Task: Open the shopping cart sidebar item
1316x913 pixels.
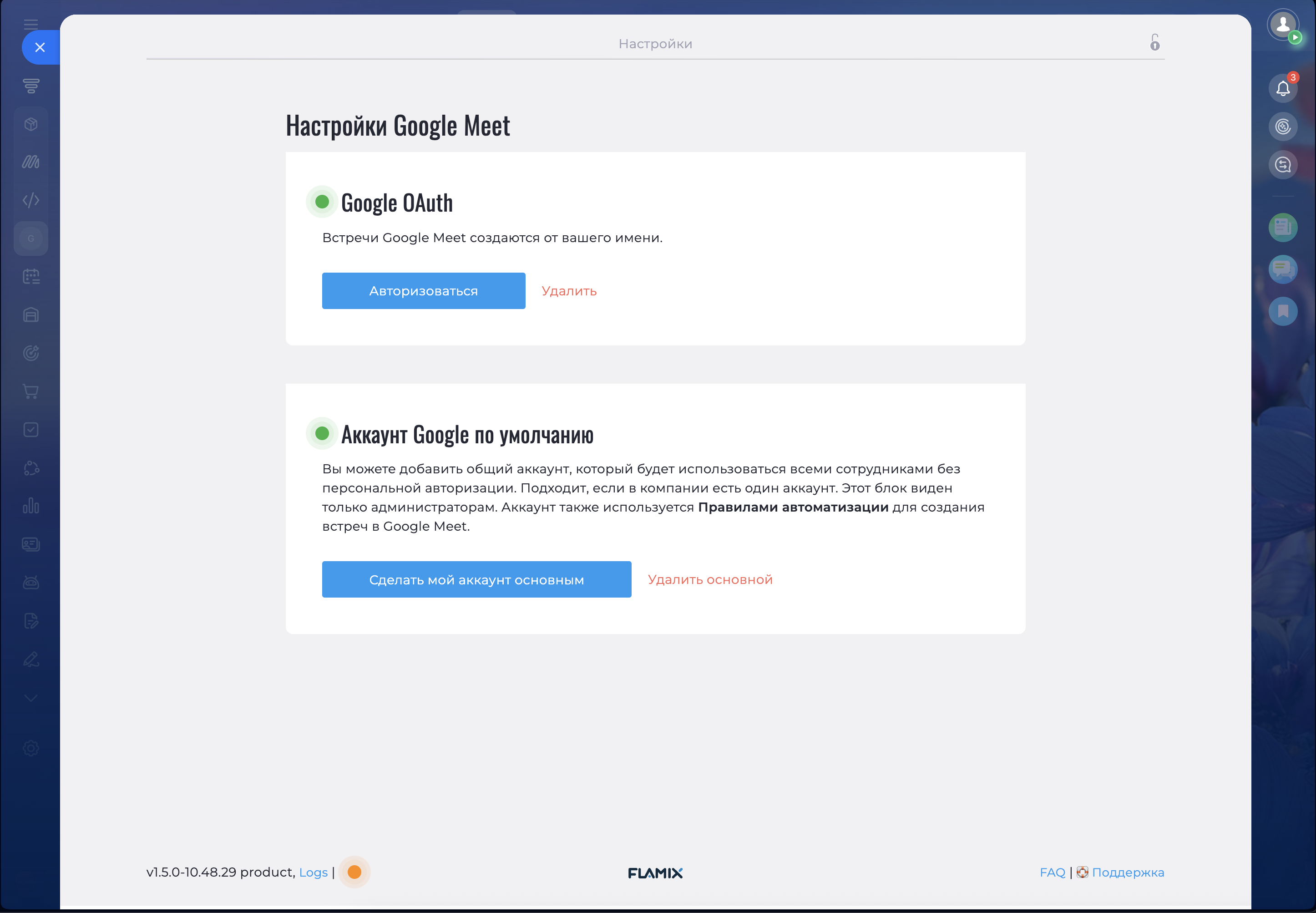Action: pyautogui.click(x=31, y=392)
